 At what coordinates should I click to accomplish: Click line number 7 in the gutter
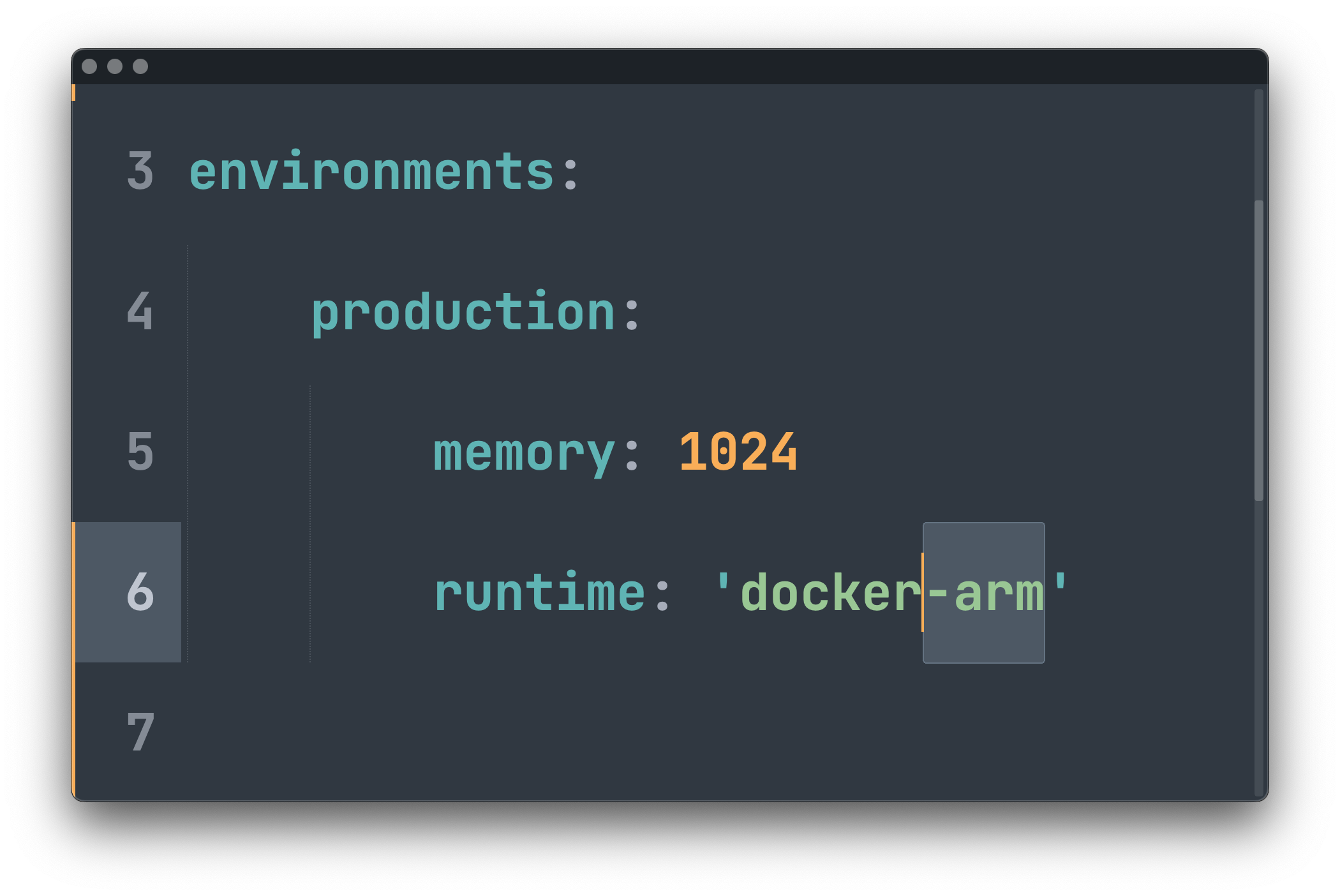140,733
